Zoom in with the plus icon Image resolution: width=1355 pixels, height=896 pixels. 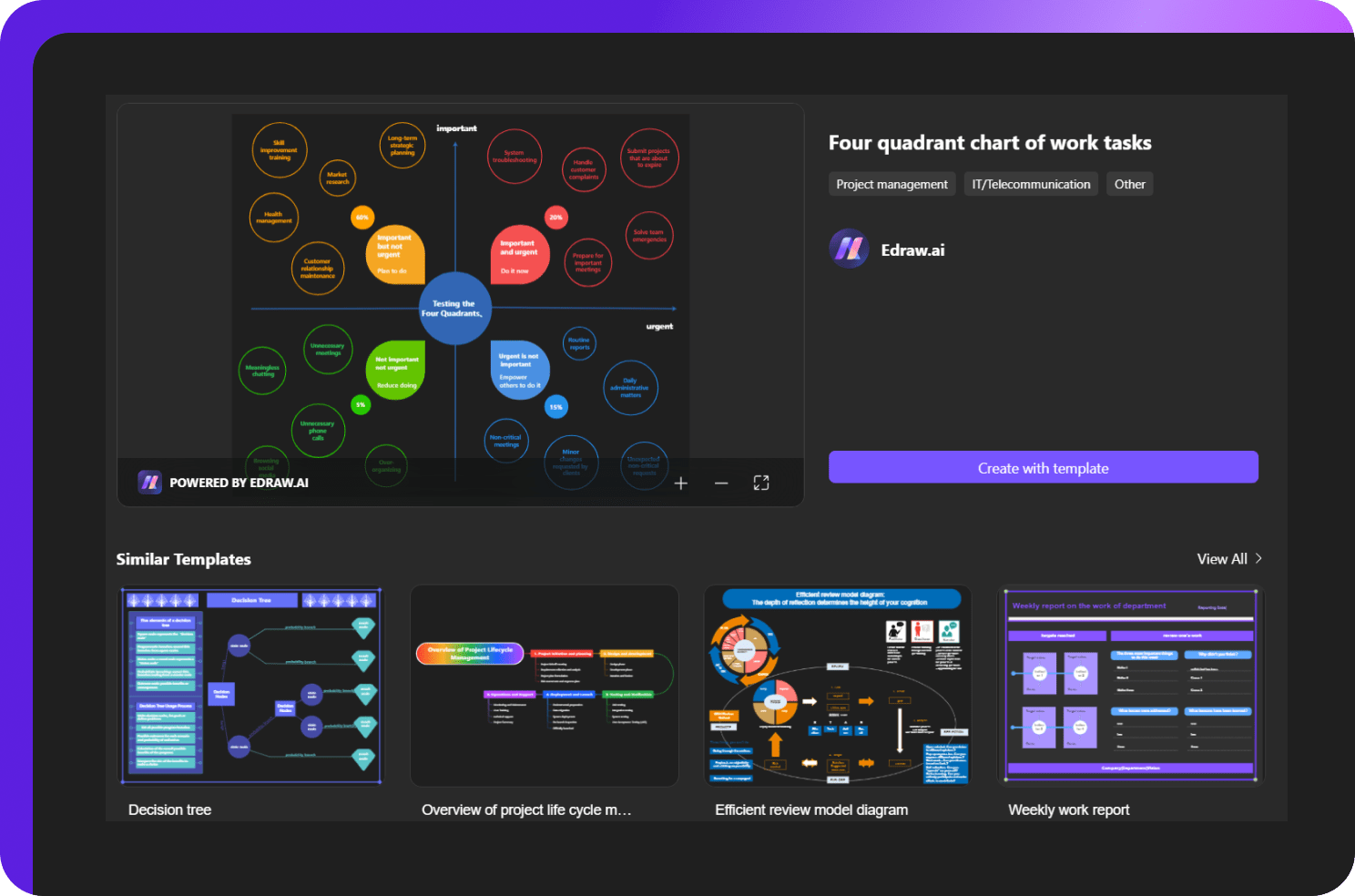(x=681, y=484)
